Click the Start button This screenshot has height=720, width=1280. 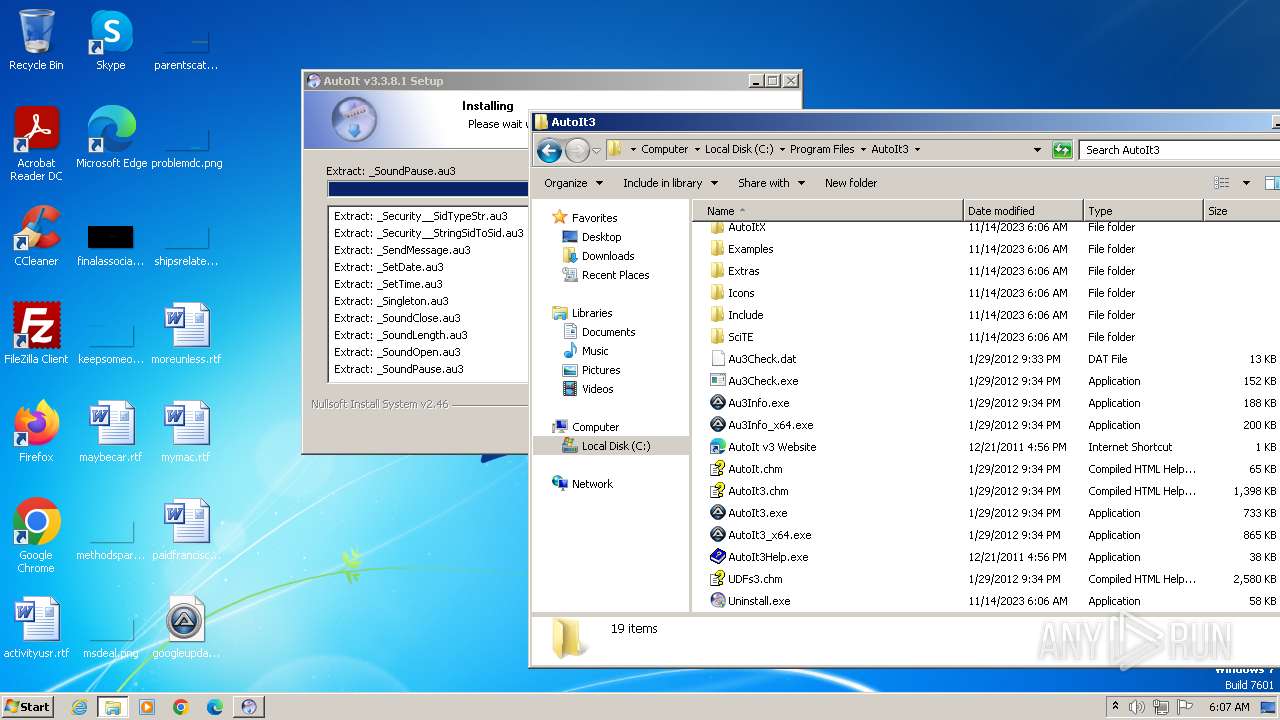27,706
